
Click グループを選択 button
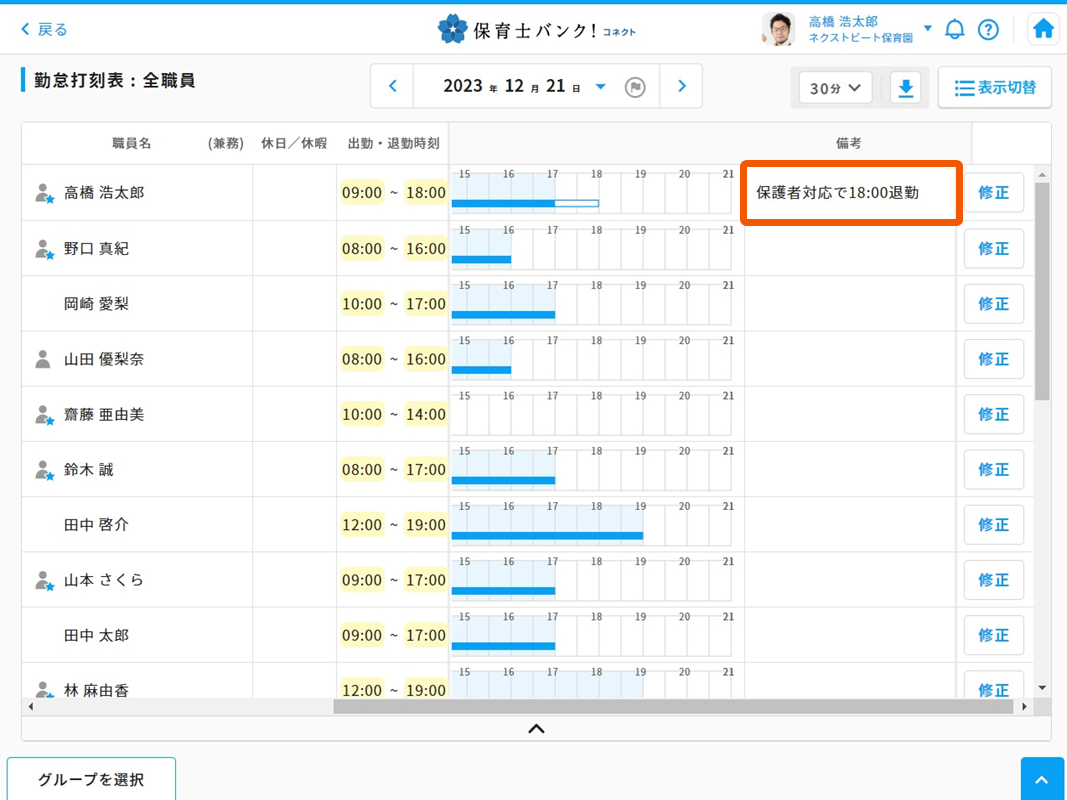coord(91,779)
